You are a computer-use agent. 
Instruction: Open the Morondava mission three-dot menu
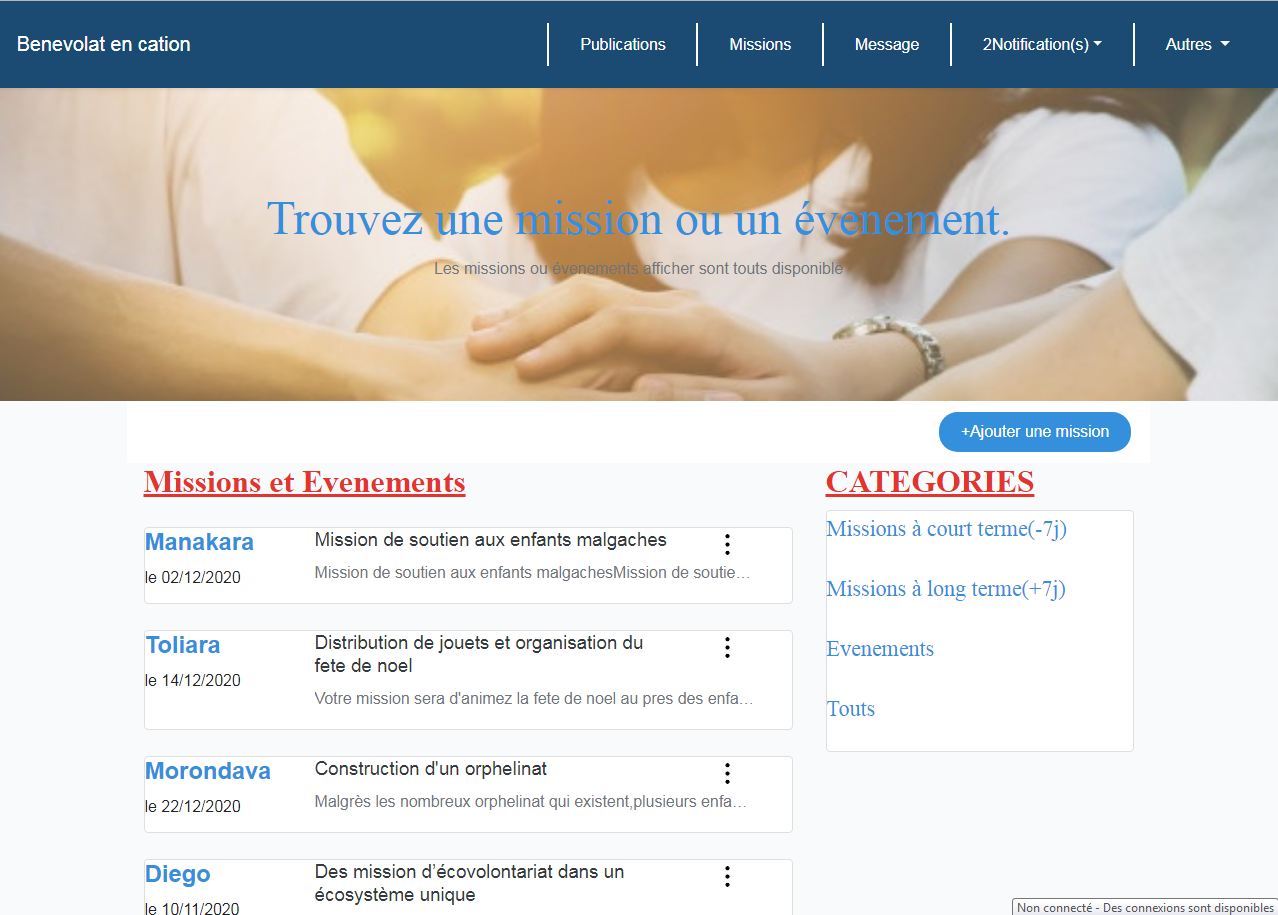(727, 774)
